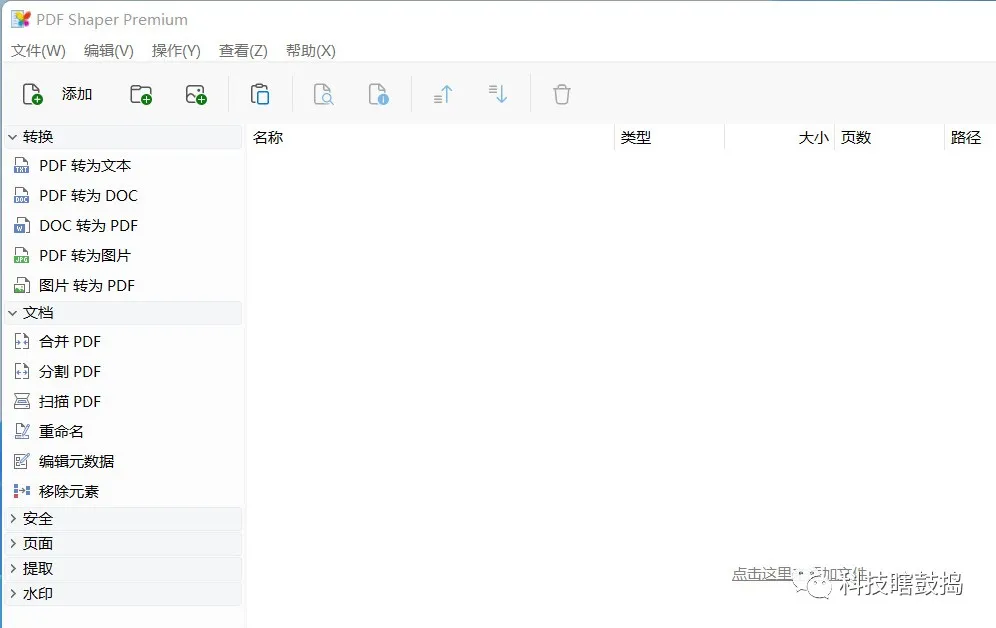Click the scanner icon beside 扫描 PDF

tap(22, 401)
